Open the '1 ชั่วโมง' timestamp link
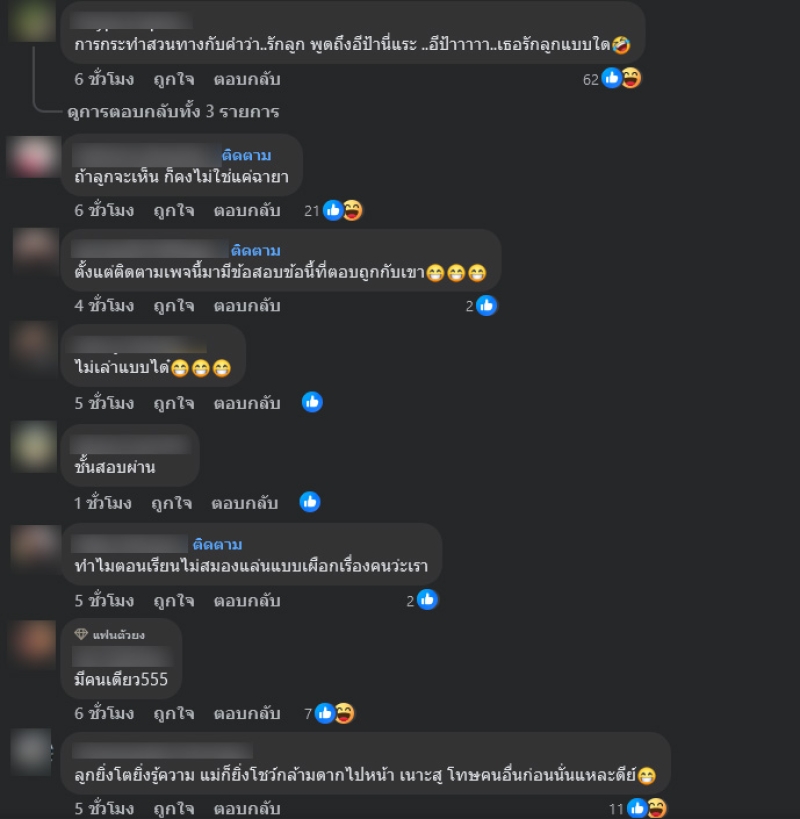800x819 pixels. point(103,504)
